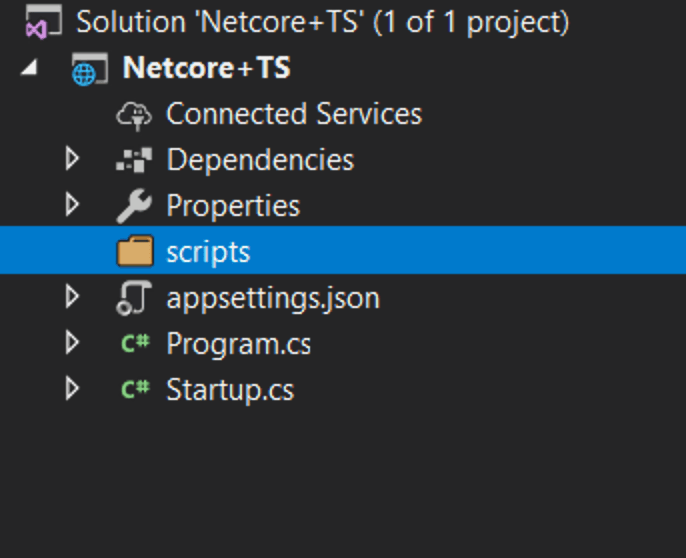Expand the Properties node arrow
The width and height of the screenshot is (686, 558).
pyautogui.click(x=71, y=205)
